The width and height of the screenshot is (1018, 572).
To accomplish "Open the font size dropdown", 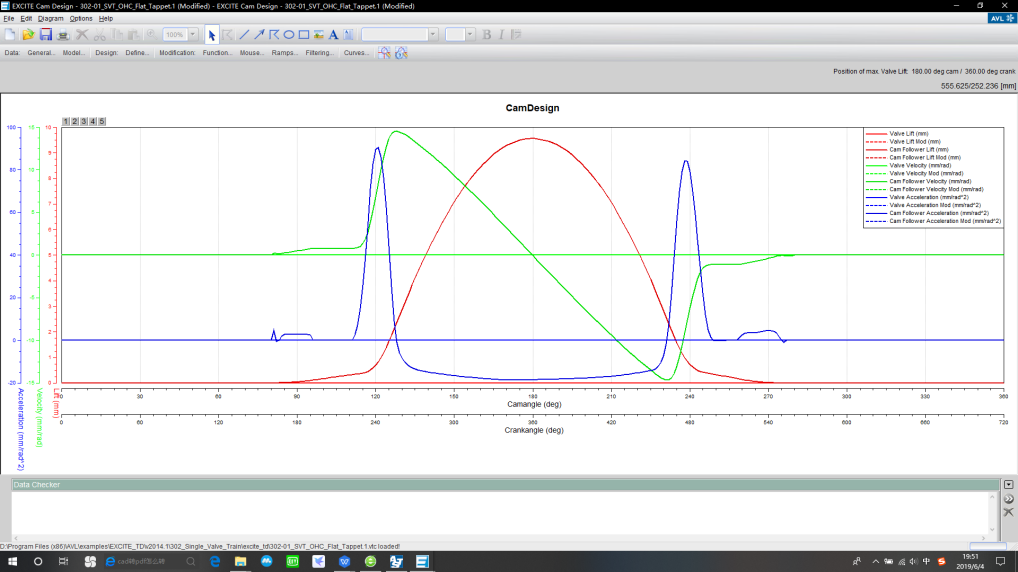I will coord(471,34).
